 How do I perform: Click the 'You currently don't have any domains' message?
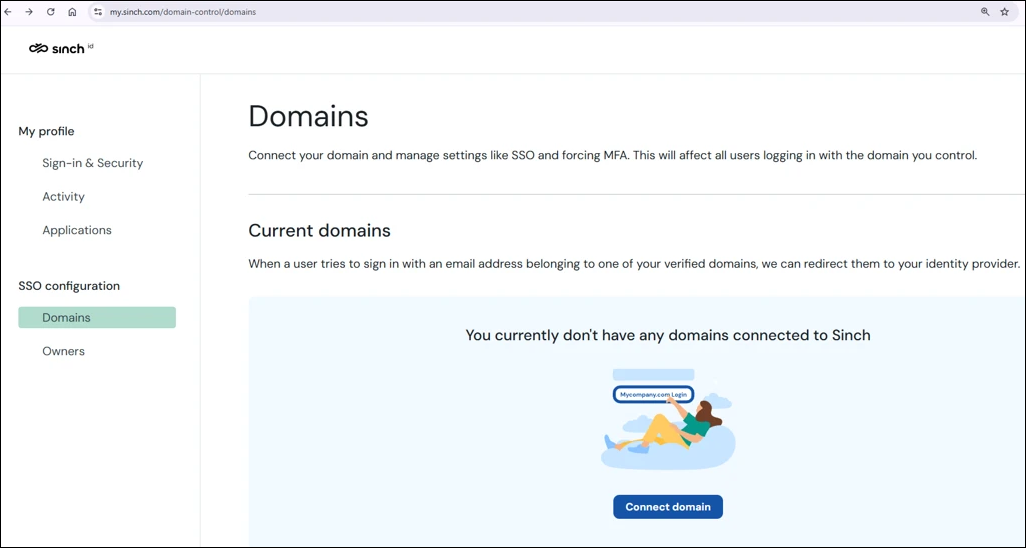coord(667,335)
